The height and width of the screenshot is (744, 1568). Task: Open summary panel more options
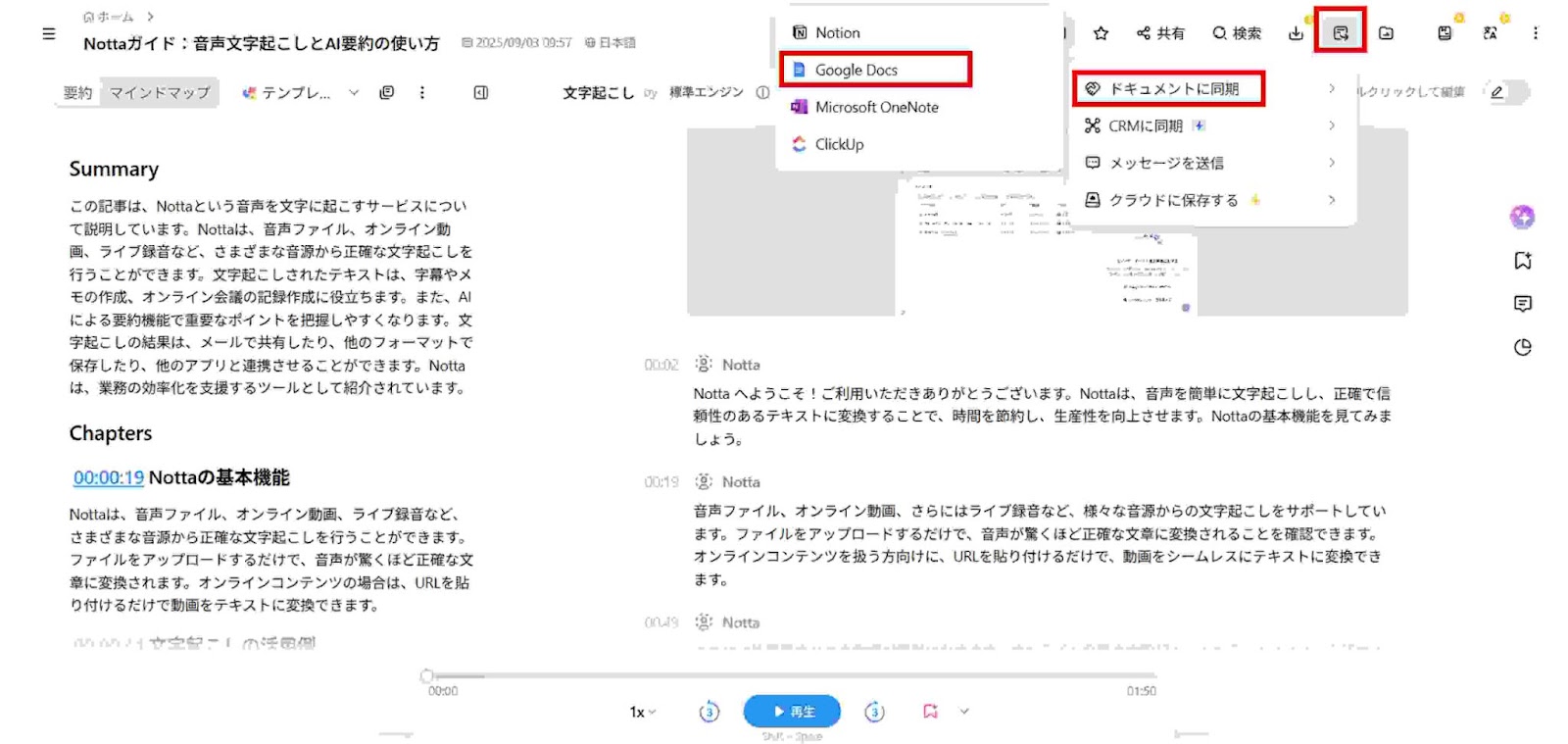point(422,92)
